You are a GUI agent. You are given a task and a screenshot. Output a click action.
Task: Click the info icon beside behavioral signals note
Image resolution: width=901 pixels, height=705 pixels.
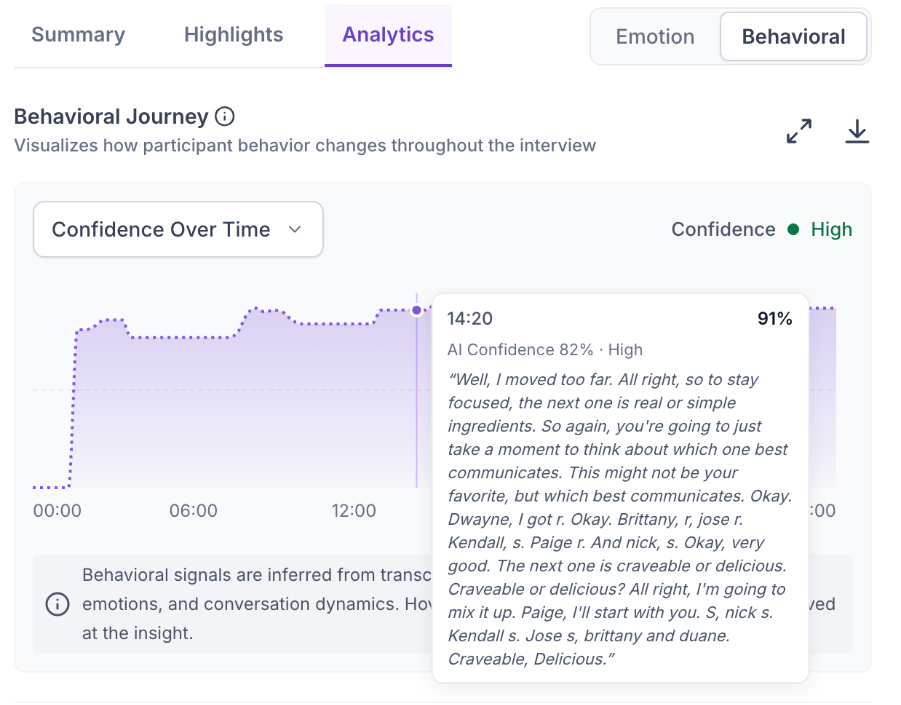coord(57,604)
